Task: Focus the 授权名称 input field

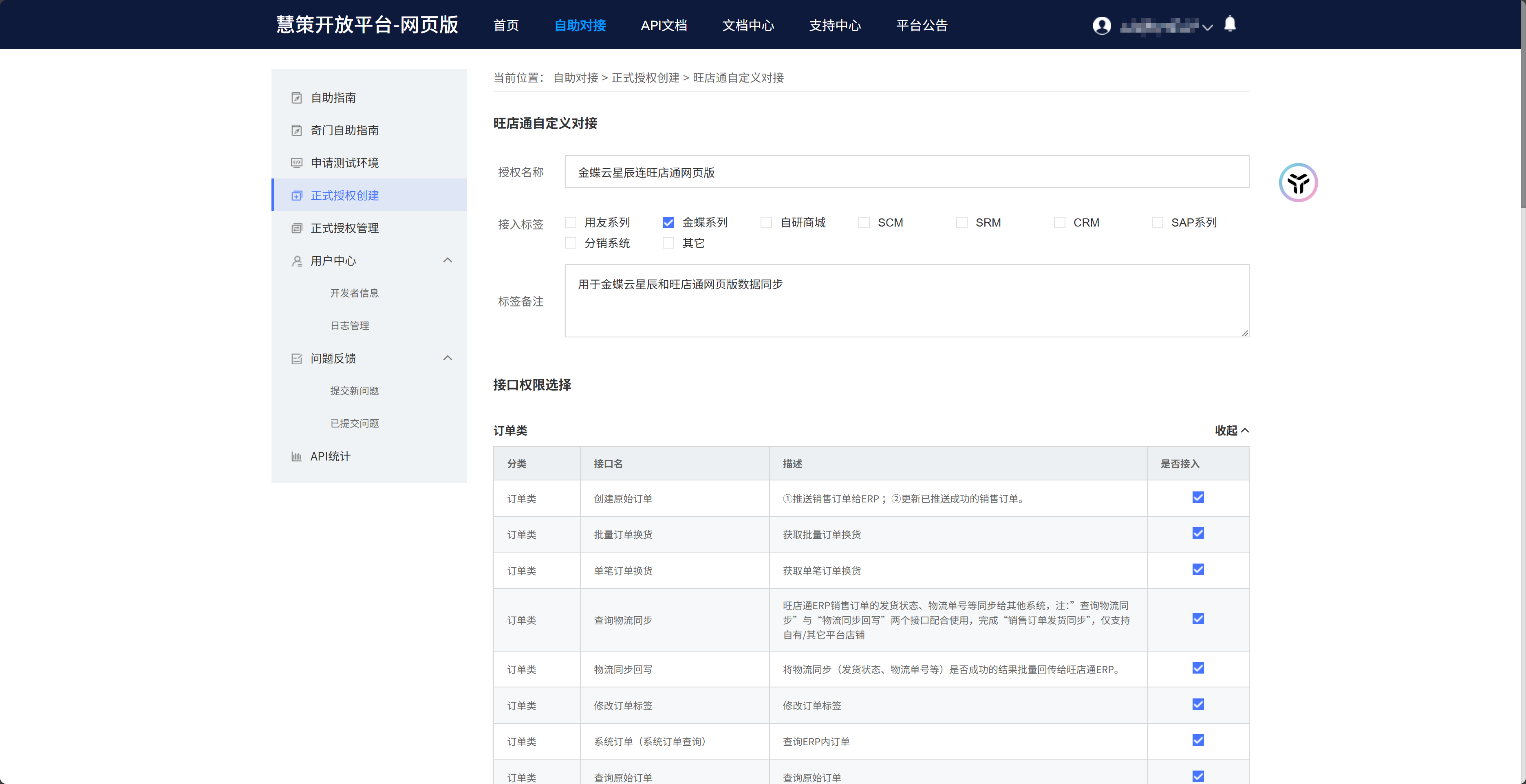Action: click(x=907, y=172)
